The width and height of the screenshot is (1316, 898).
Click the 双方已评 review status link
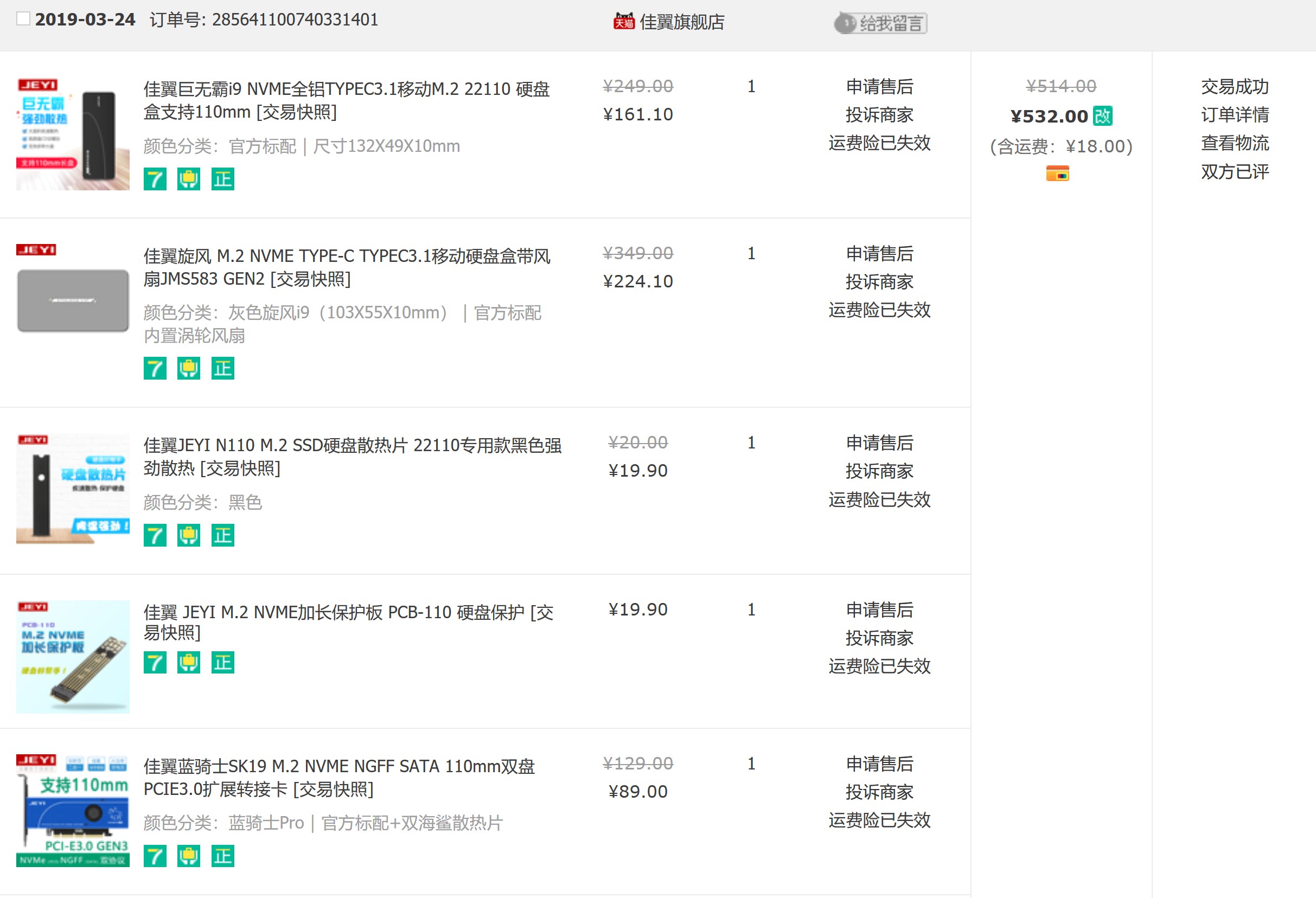coord(1235,171)
